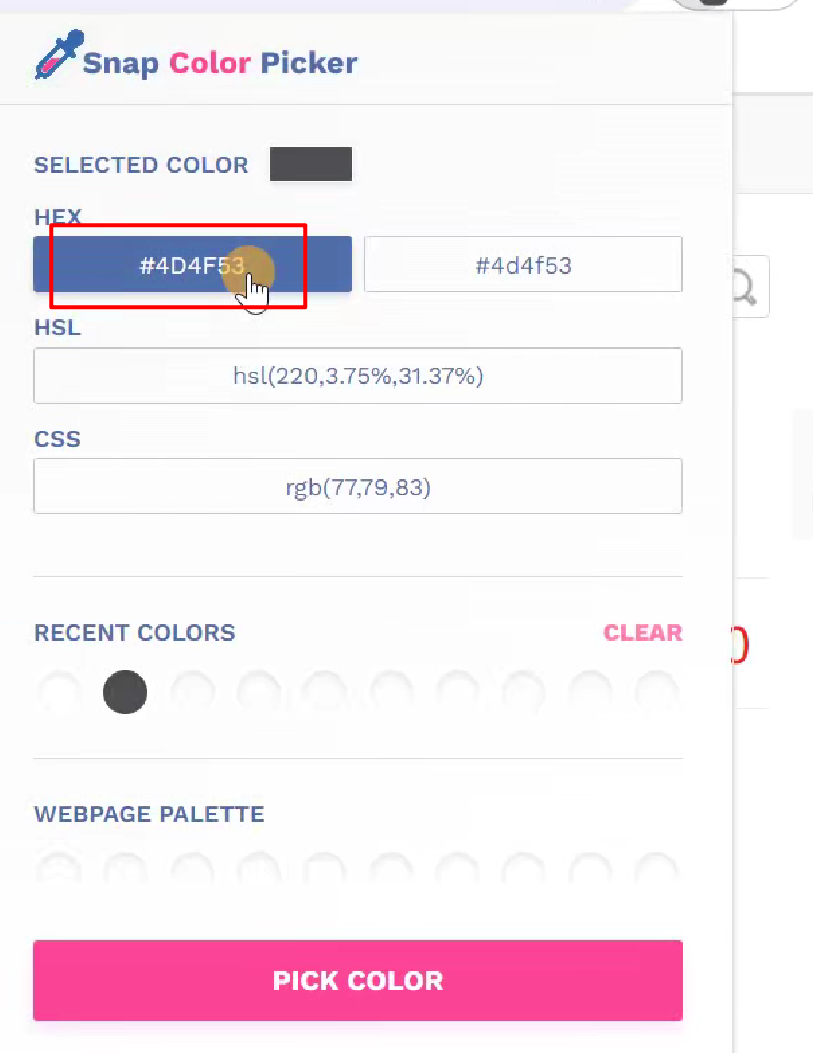This screenshot has width=813, height=1053.
Task: Click the last webpage palette slot
Action: coord(656,870)
